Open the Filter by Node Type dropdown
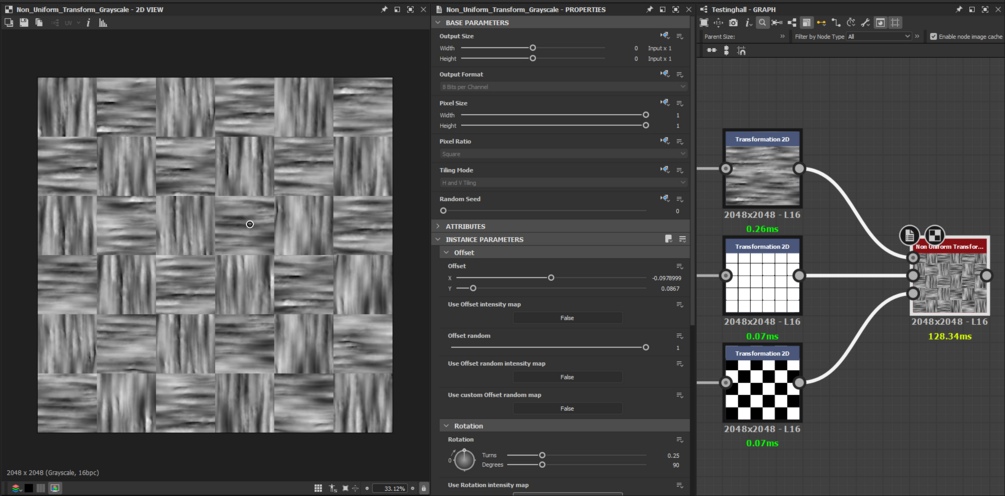 click(878, 36)
